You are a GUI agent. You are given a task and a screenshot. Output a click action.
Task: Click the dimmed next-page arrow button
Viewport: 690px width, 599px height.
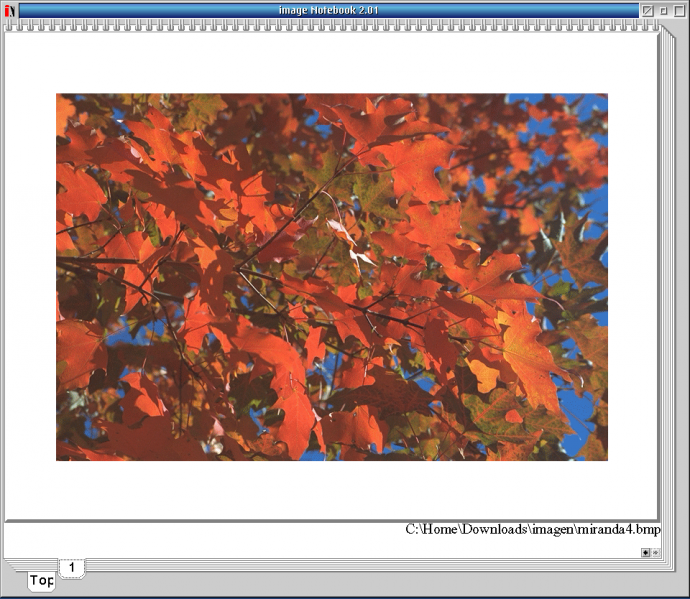[656, 553]
